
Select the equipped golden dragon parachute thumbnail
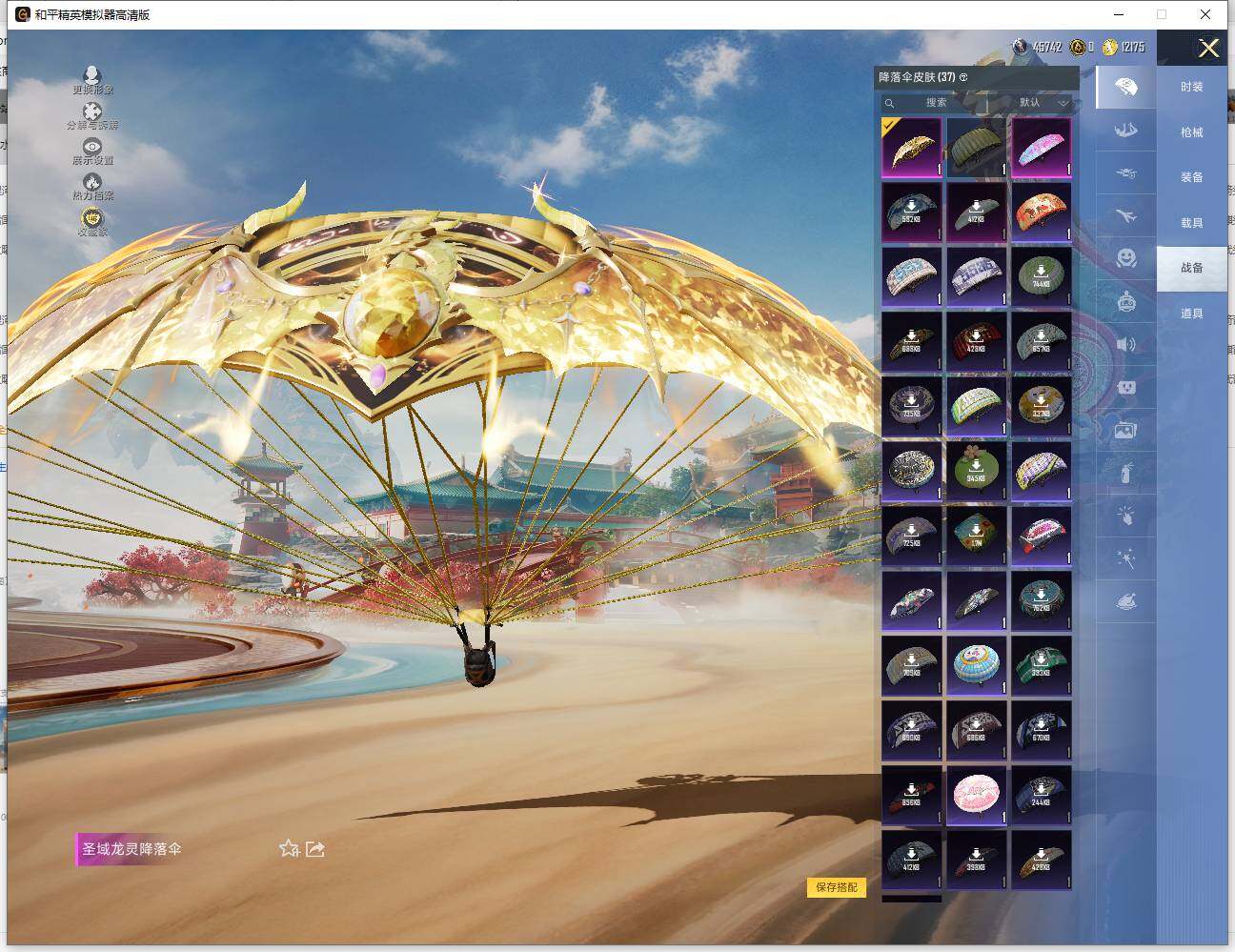click(912, 147)
